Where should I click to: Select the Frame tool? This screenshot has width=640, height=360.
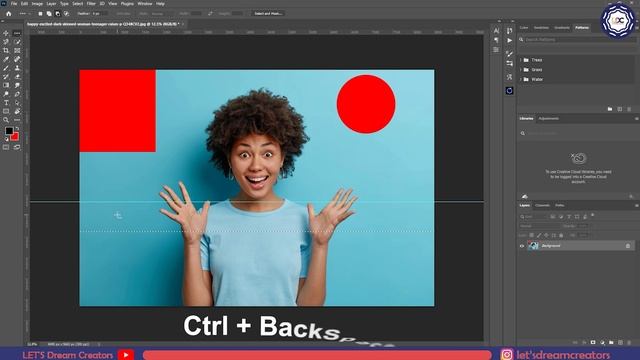(17, 51)
